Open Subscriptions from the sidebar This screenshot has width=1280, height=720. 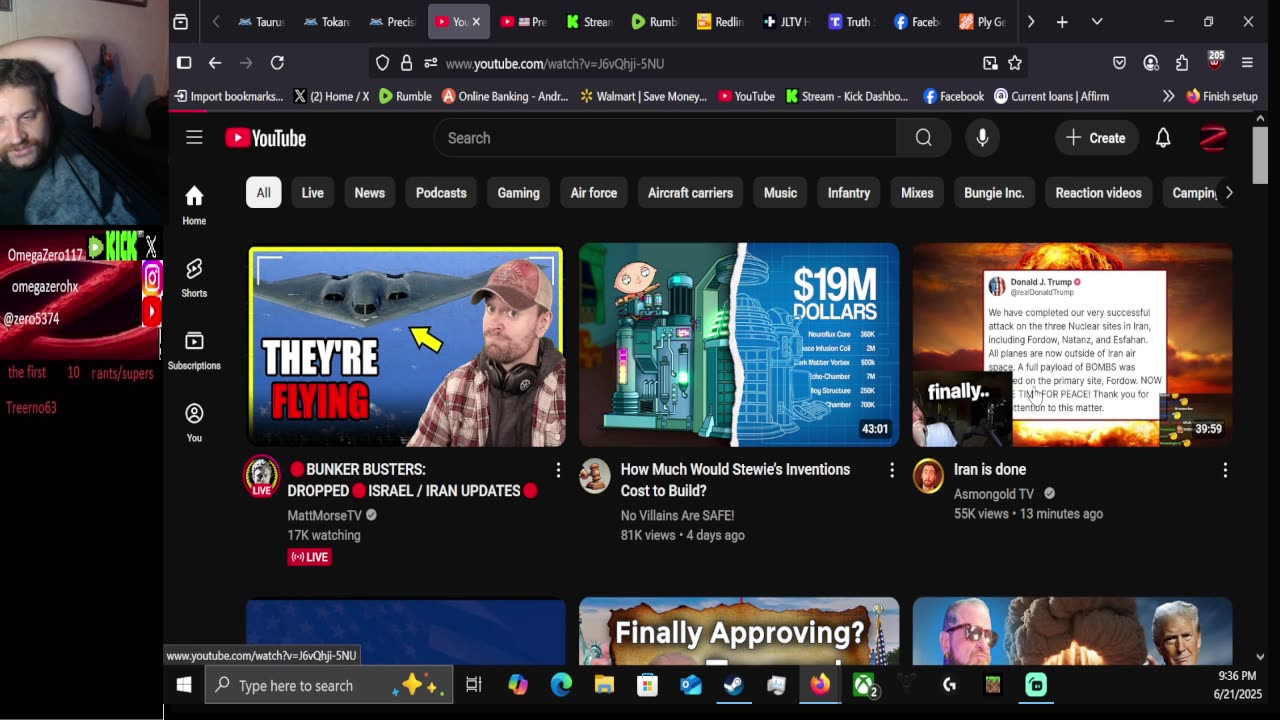click(x=194, y=350)
